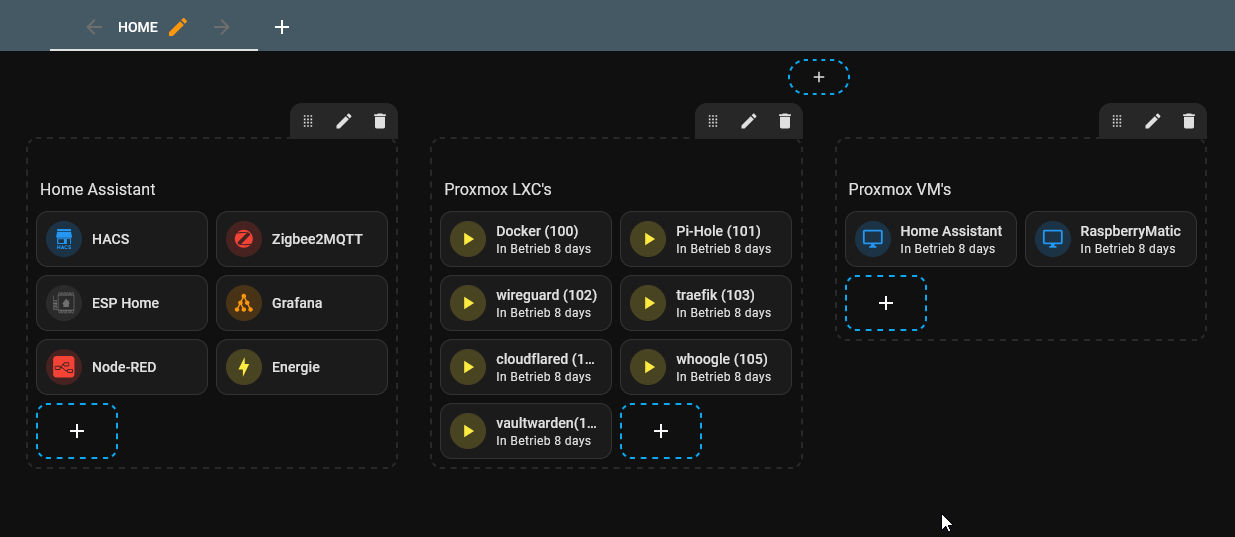Click the orange pencil beside HOME tab
This screenshot has height=537, width=1235.
(178, 27)
